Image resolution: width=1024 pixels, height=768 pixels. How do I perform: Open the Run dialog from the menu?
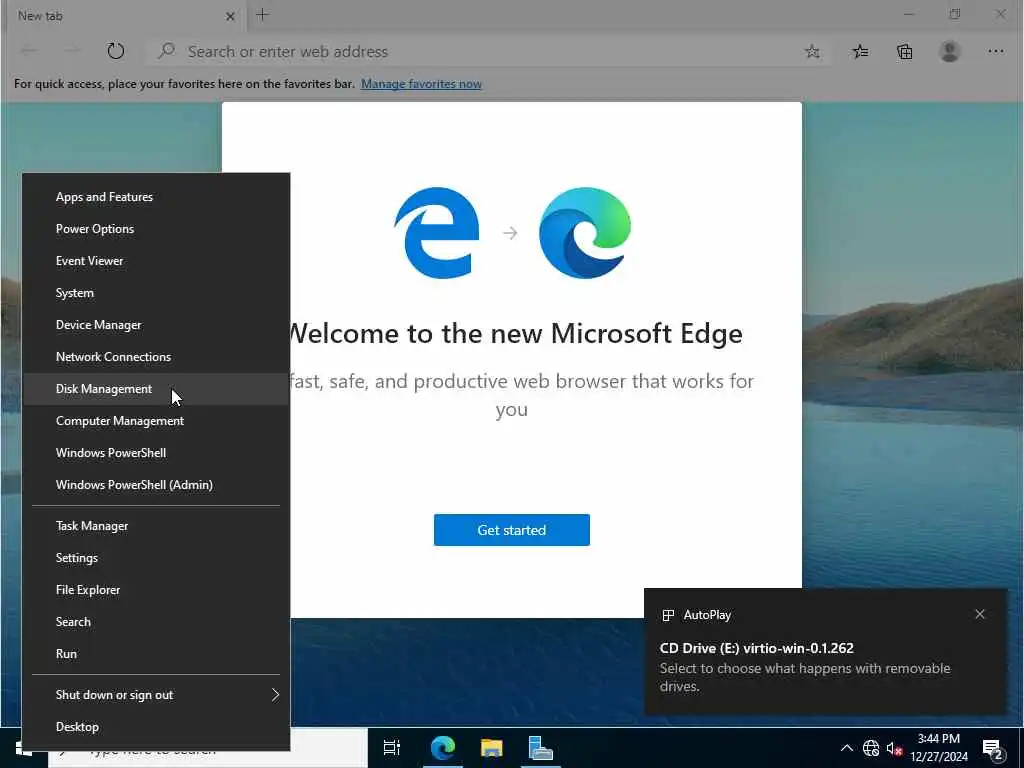tap(157, 654)
